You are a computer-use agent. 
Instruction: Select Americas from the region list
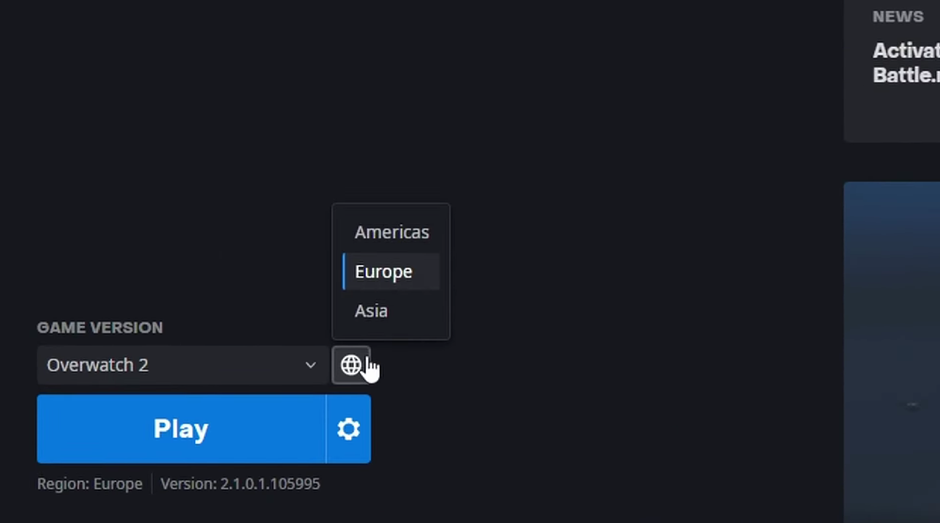pos(391,232)
